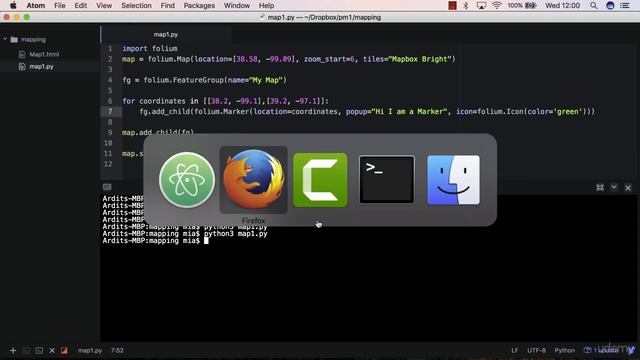The width and height of the screenshot is (640, 360).
Task: Add a new terminal with the plus icon
Action: pyautogui.click(x=13, y=350)
